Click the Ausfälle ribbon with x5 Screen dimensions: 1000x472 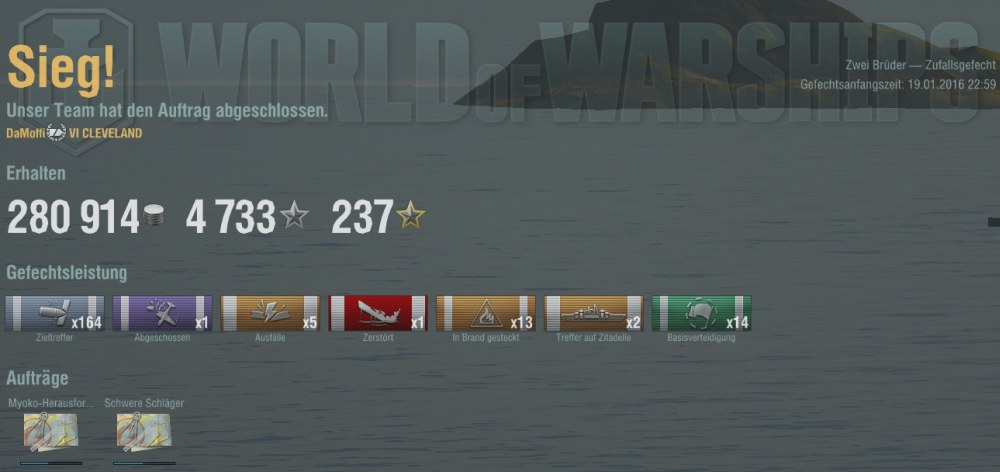click(x=270, y=313)
